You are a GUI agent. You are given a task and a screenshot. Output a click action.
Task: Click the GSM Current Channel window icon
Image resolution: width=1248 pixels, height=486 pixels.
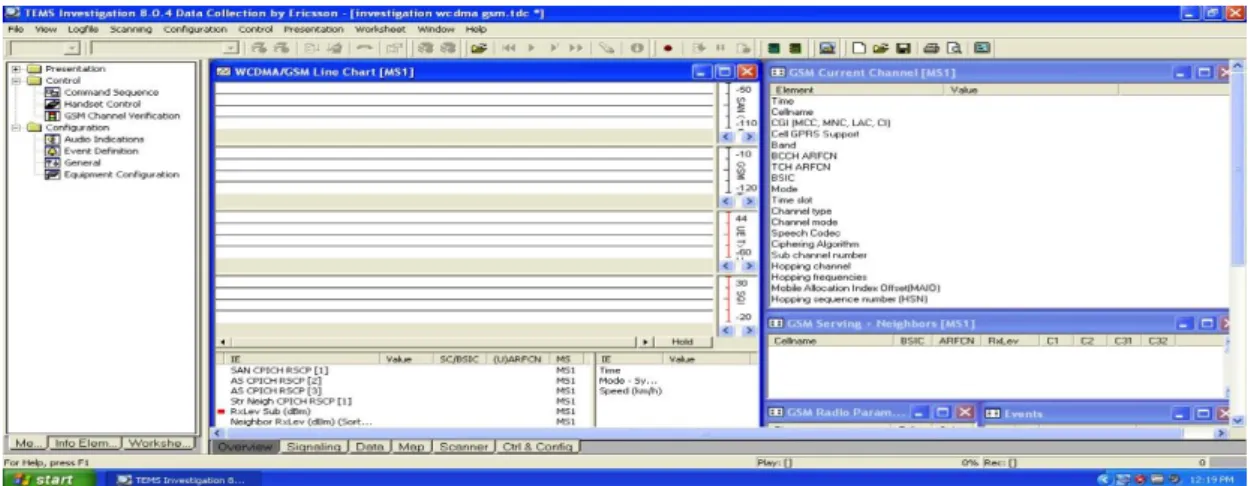tap(777, 74)
